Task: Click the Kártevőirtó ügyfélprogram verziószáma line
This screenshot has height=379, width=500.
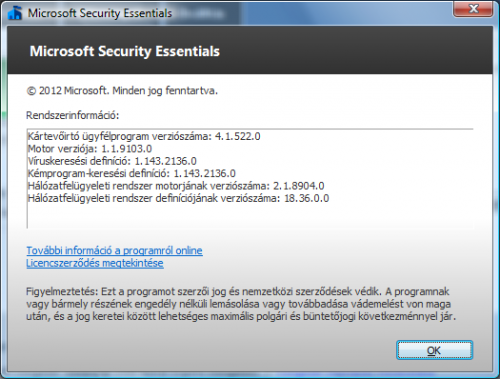Action: 144,136
